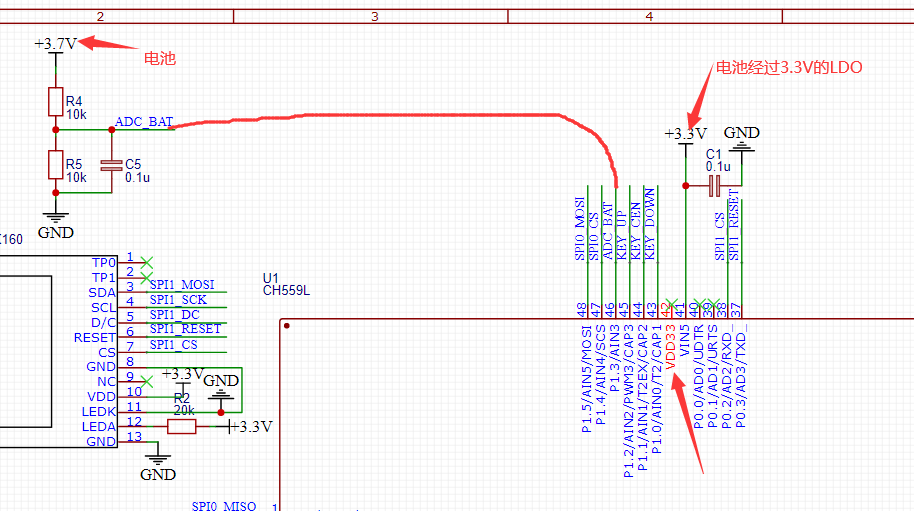Screen dimensions: 914x511
Task: Select the C1 0.1u capacitor symbol
Action: tap(714, 186)
